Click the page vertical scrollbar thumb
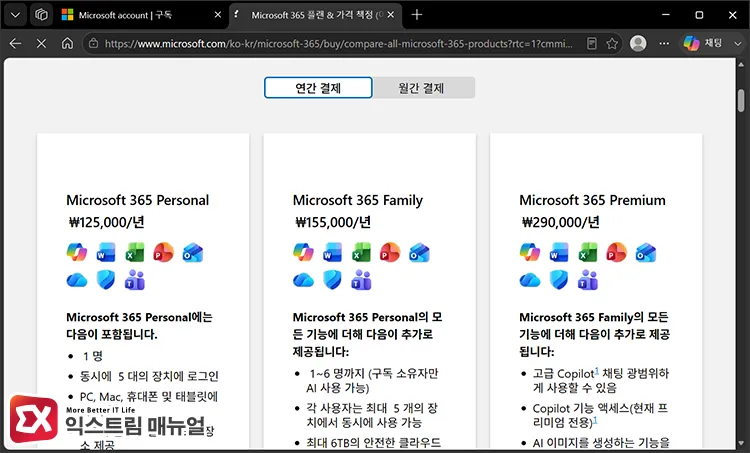The image size is (750, 453). 741,100
